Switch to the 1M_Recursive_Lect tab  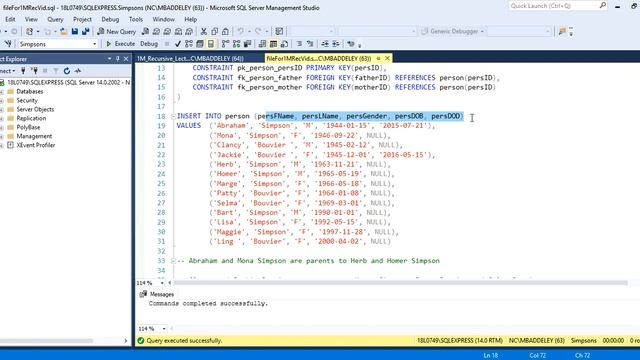[191, 58]
